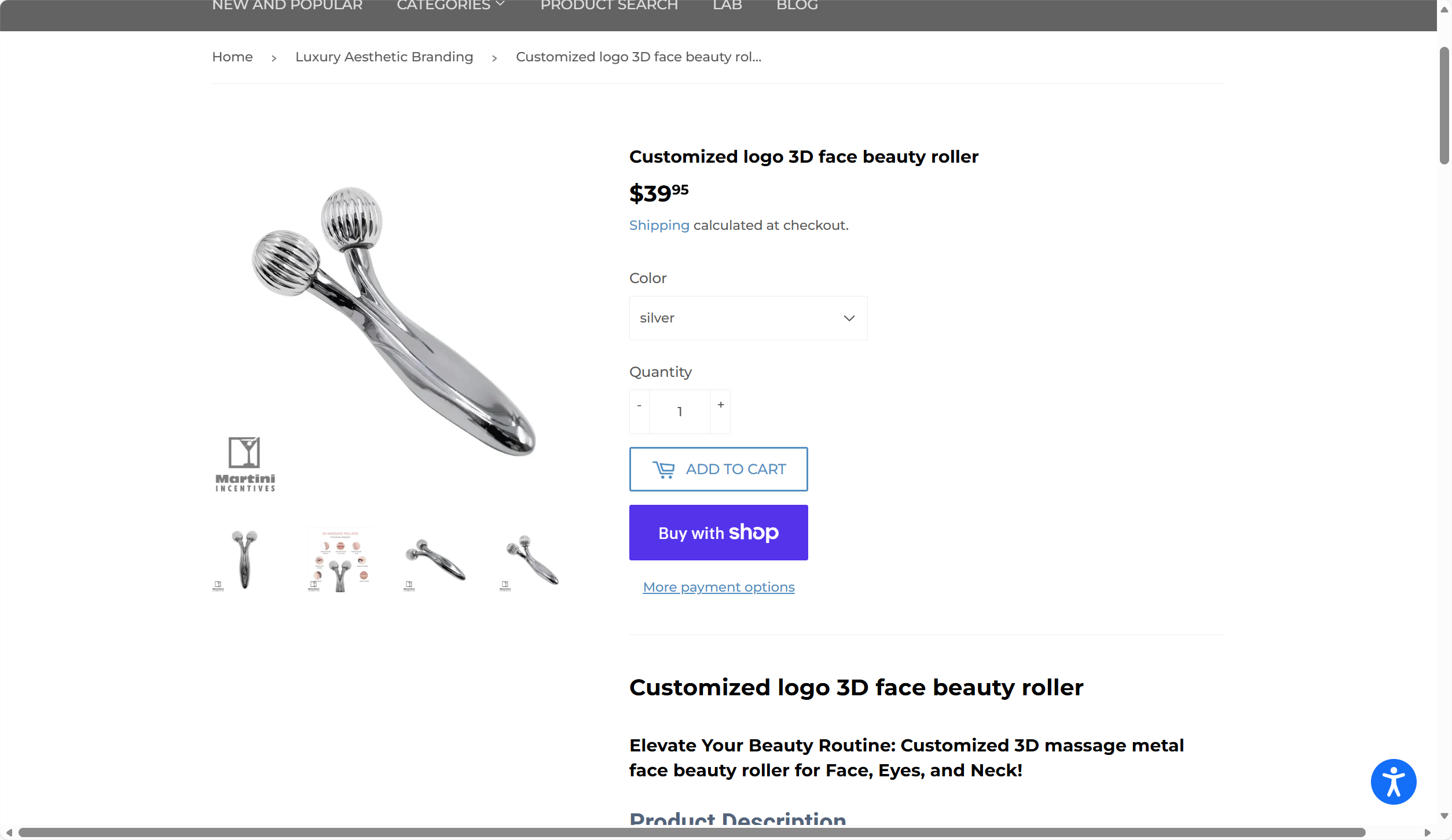Select the third roller thumbnail
1452x840 pixels.
435,559
